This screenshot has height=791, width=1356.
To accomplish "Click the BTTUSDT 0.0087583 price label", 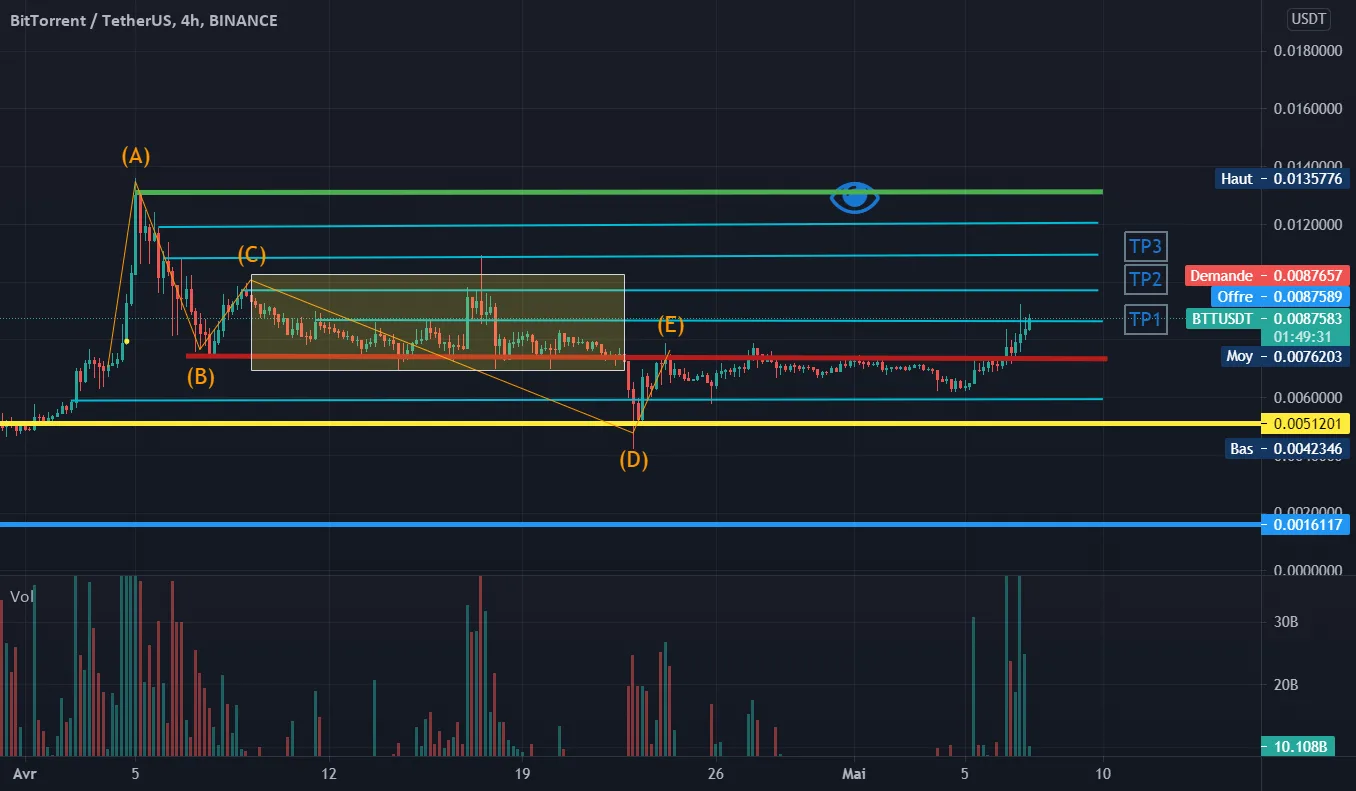I will (1268, 318).
